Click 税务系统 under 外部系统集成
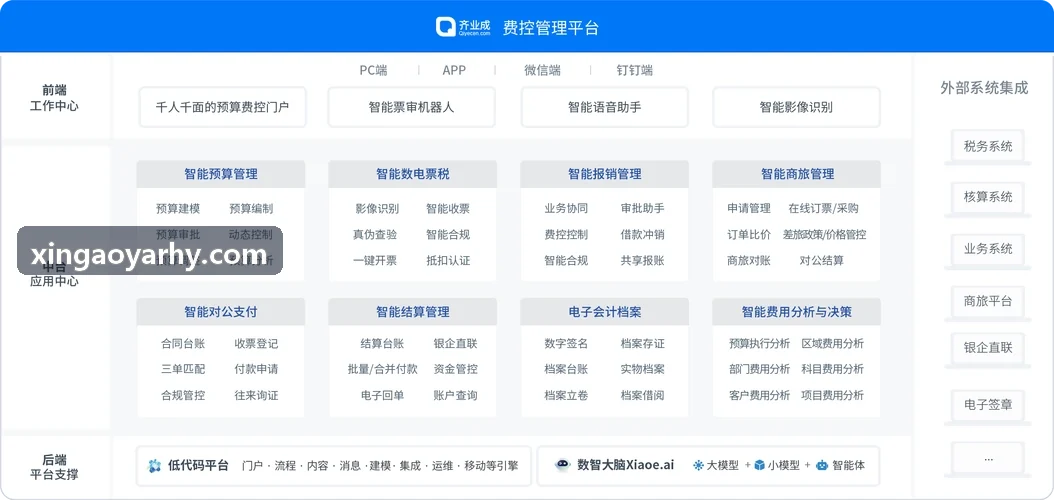1054x500 pixels. click(x=987, y=146)
